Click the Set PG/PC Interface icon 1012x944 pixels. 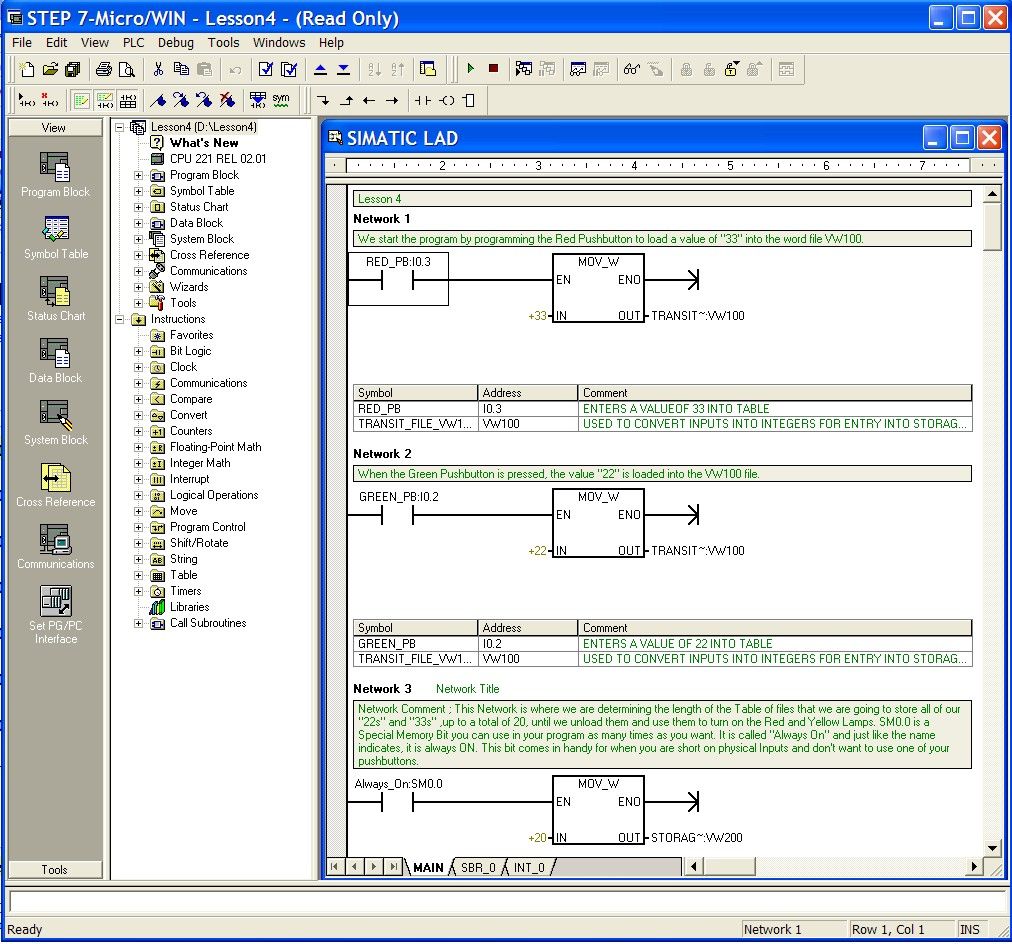56,612
